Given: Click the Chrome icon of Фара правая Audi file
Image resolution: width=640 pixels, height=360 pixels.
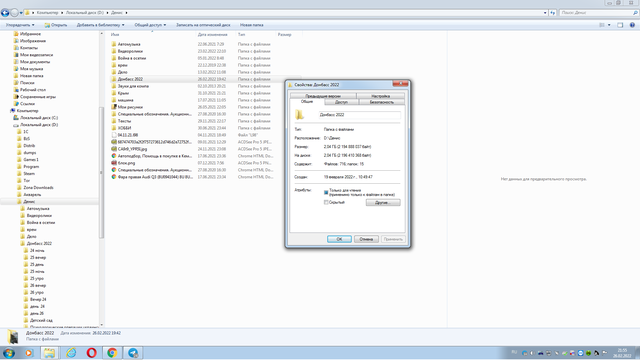Looking at the screenshot, I should pyautogui.click(x=114, y=177).
